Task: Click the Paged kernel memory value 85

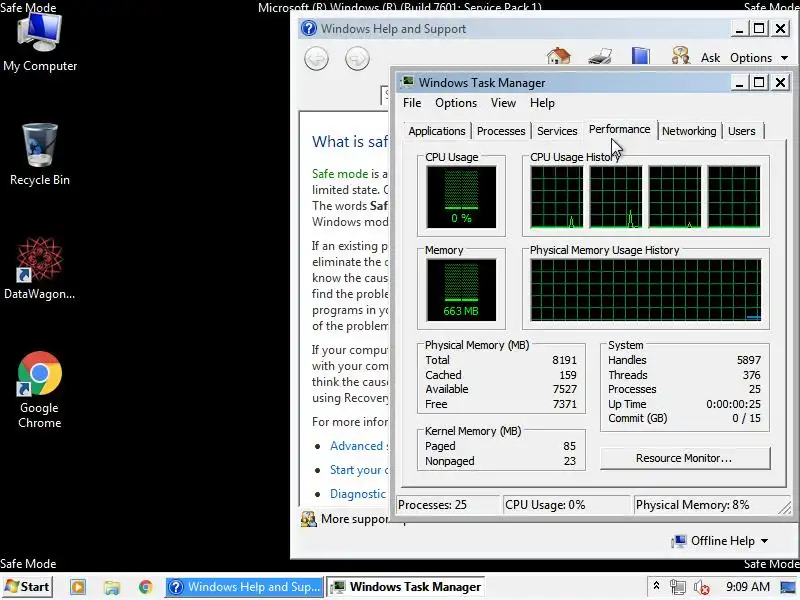Action: 569,446
